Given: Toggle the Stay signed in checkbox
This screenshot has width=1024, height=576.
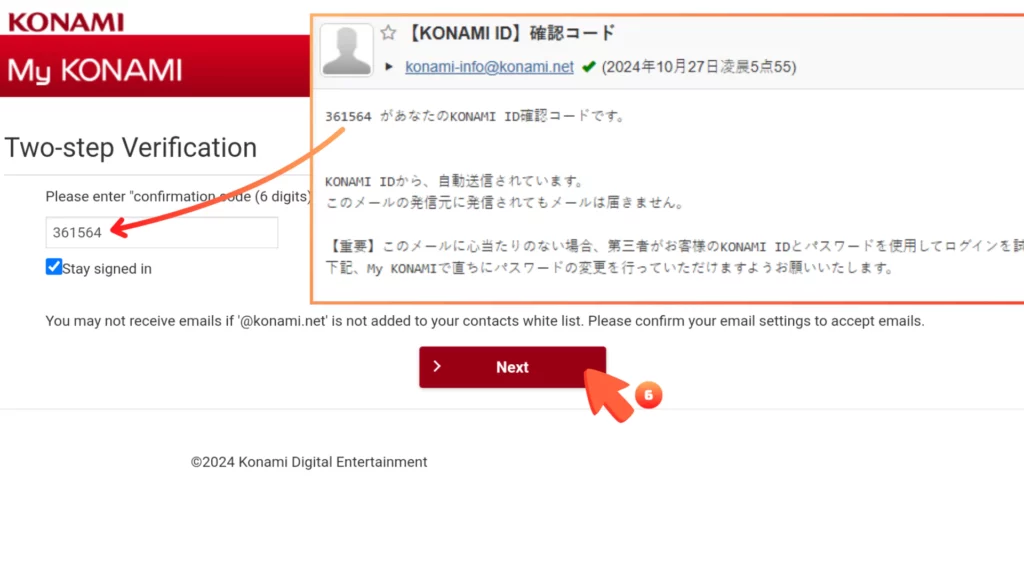Looking at the screenshot, I should pyautogui.click(x=54, y=267).
